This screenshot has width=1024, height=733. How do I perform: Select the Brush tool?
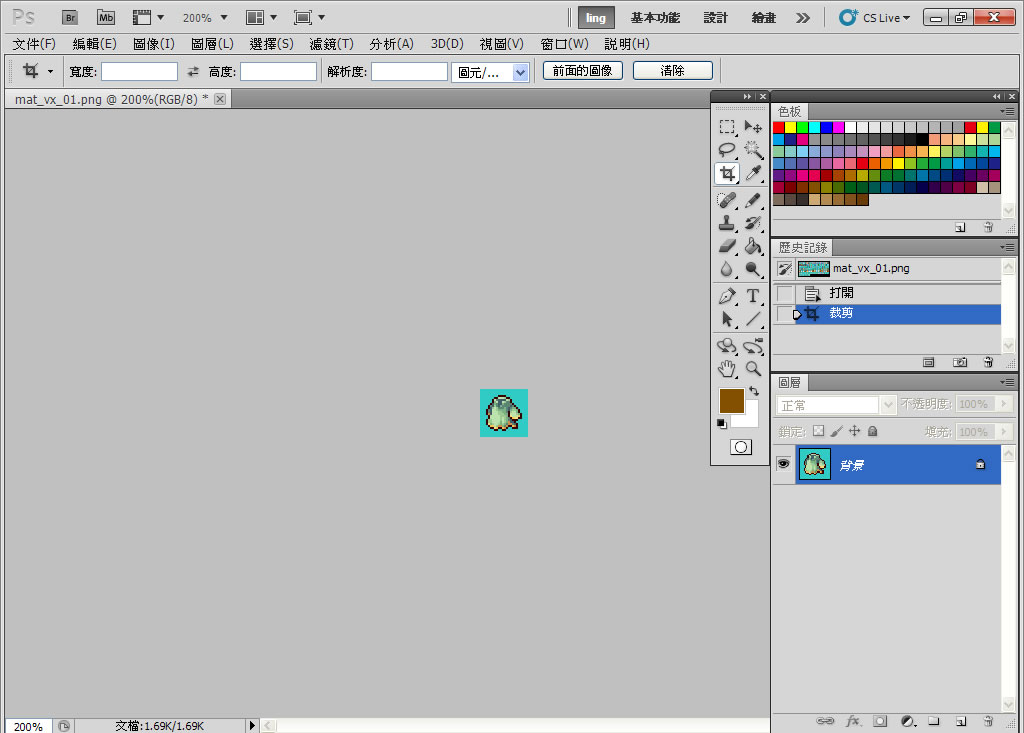tap(753, 200)
